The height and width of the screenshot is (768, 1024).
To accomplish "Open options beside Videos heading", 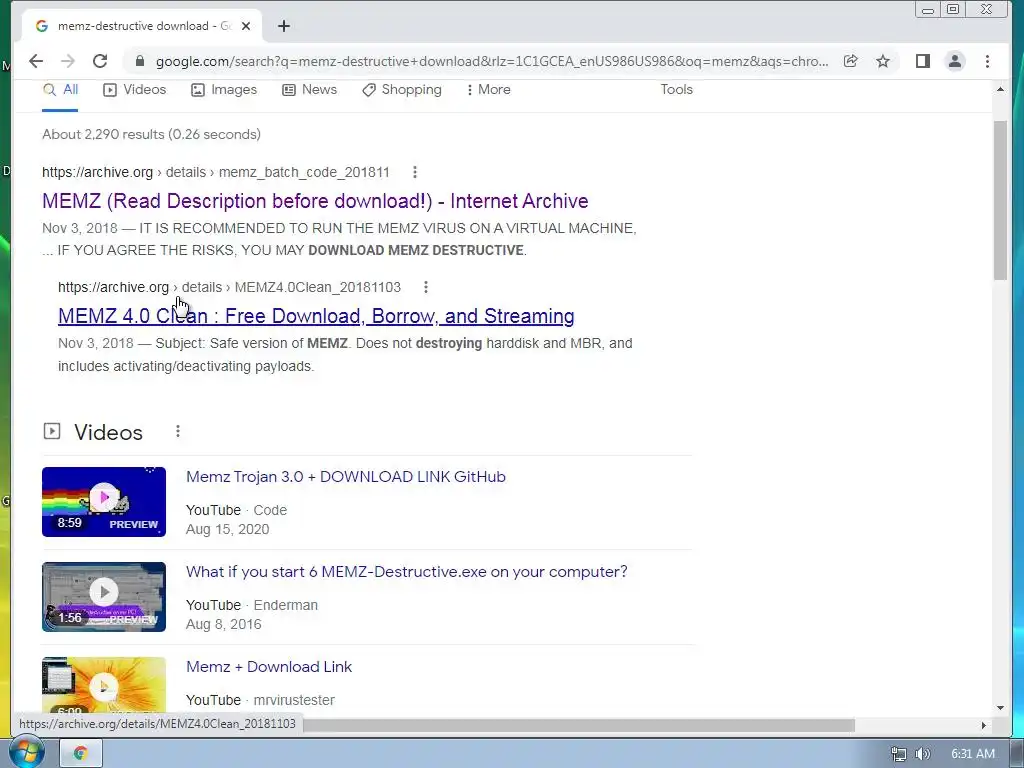I will [178, 432].
